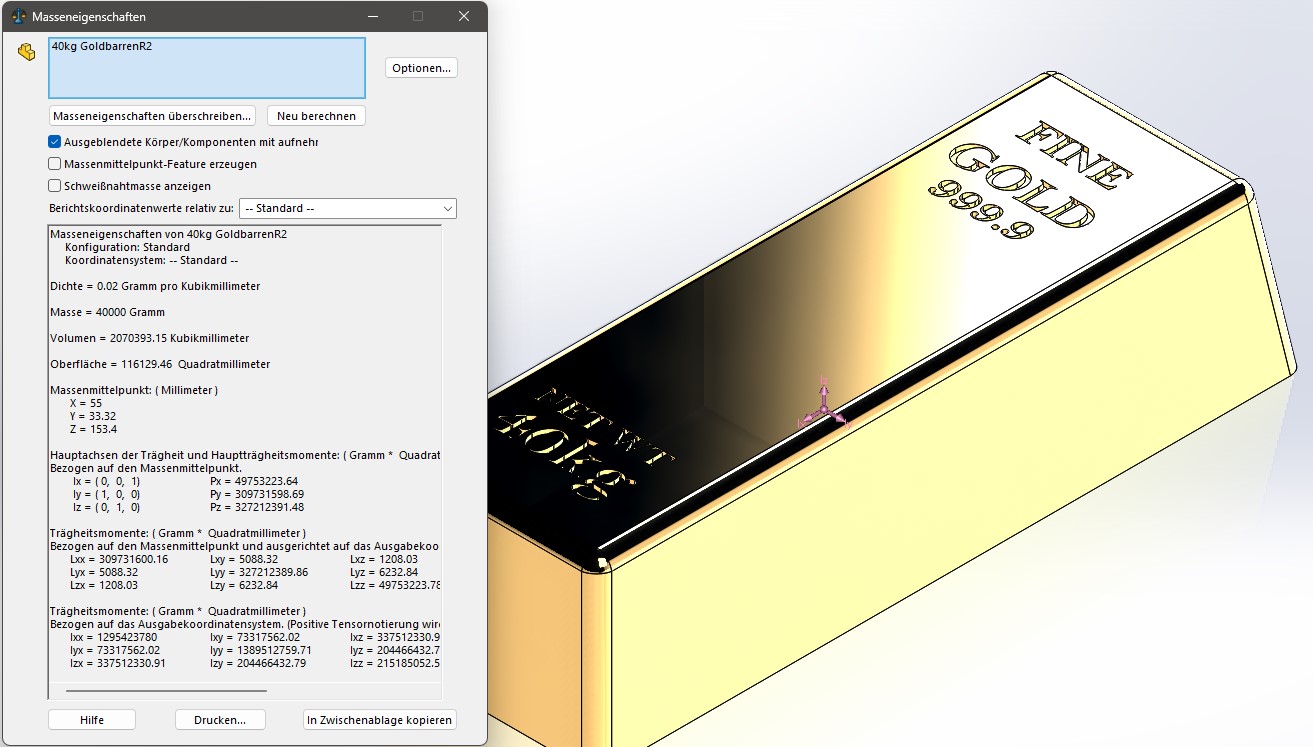Enable Massenmittelpunkt-Feature erzeugen checkbox

[x=55, y=164]
